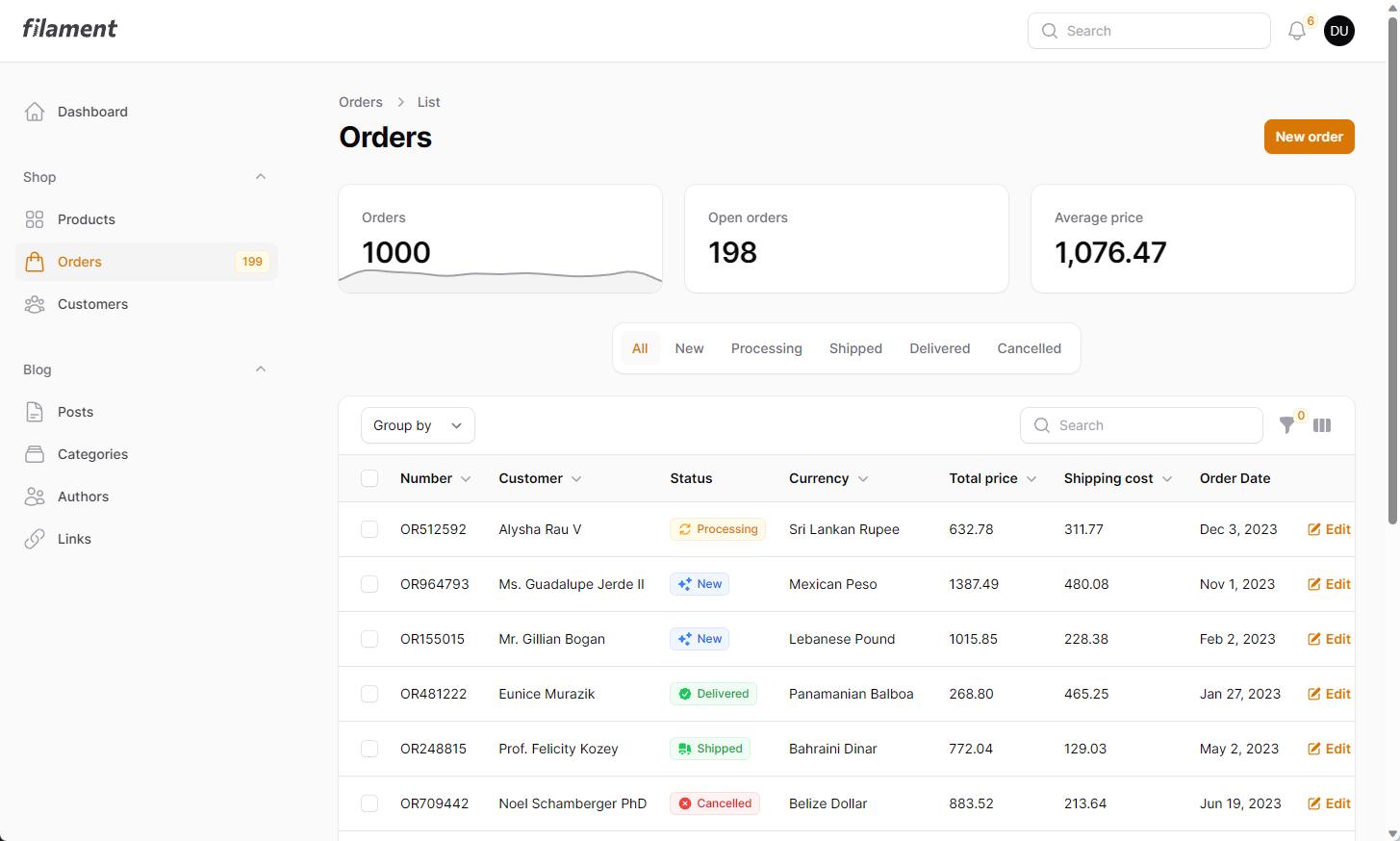Check the select-all checkbox in the table header
Image resolution: width=1400 pixels, height=841 pixels.
pyautogui.click(x=369, y=477)
